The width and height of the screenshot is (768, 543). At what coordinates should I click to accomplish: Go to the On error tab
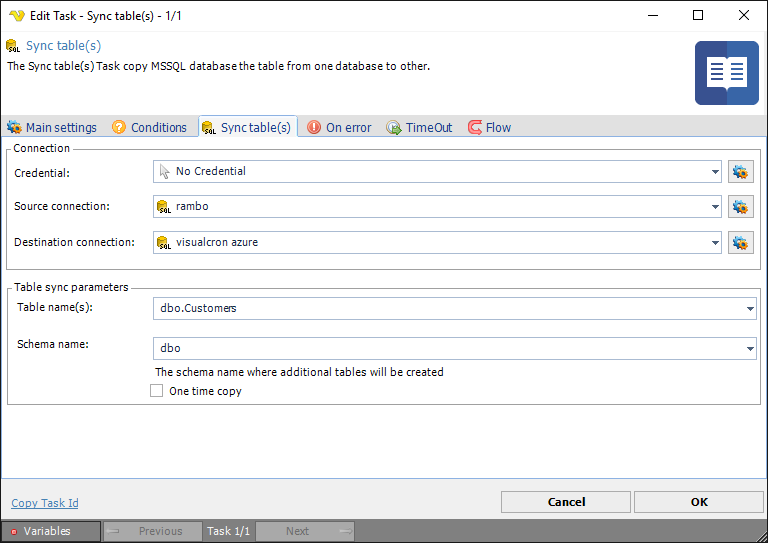click(x=339, y=127)
